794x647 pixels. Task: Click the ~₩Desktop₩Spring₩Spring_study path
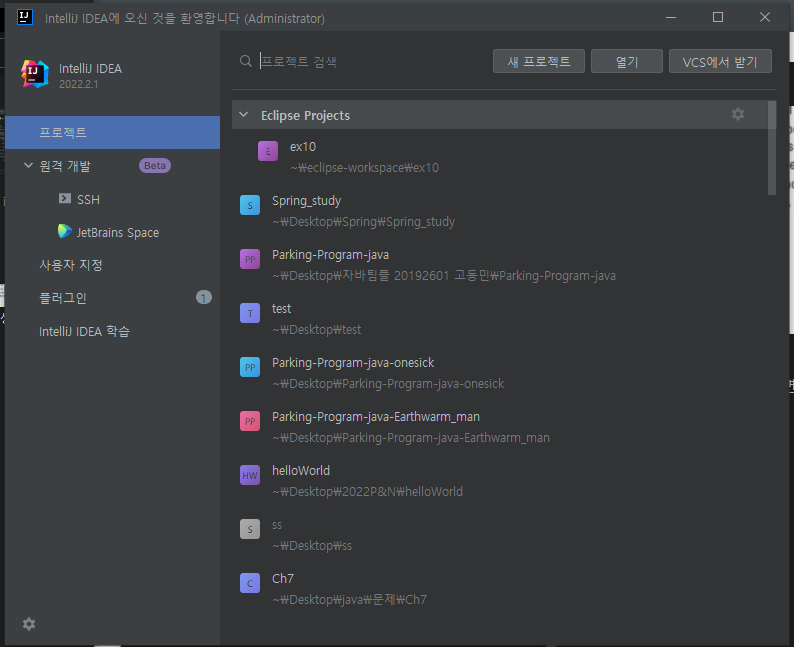(364, 222)
